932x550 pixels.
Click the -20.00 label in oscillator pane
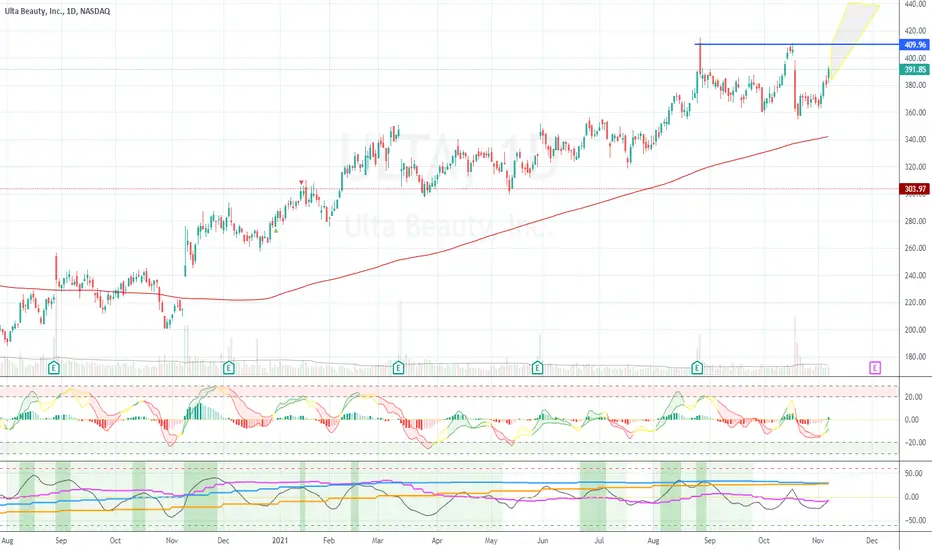tap(912, 443)
